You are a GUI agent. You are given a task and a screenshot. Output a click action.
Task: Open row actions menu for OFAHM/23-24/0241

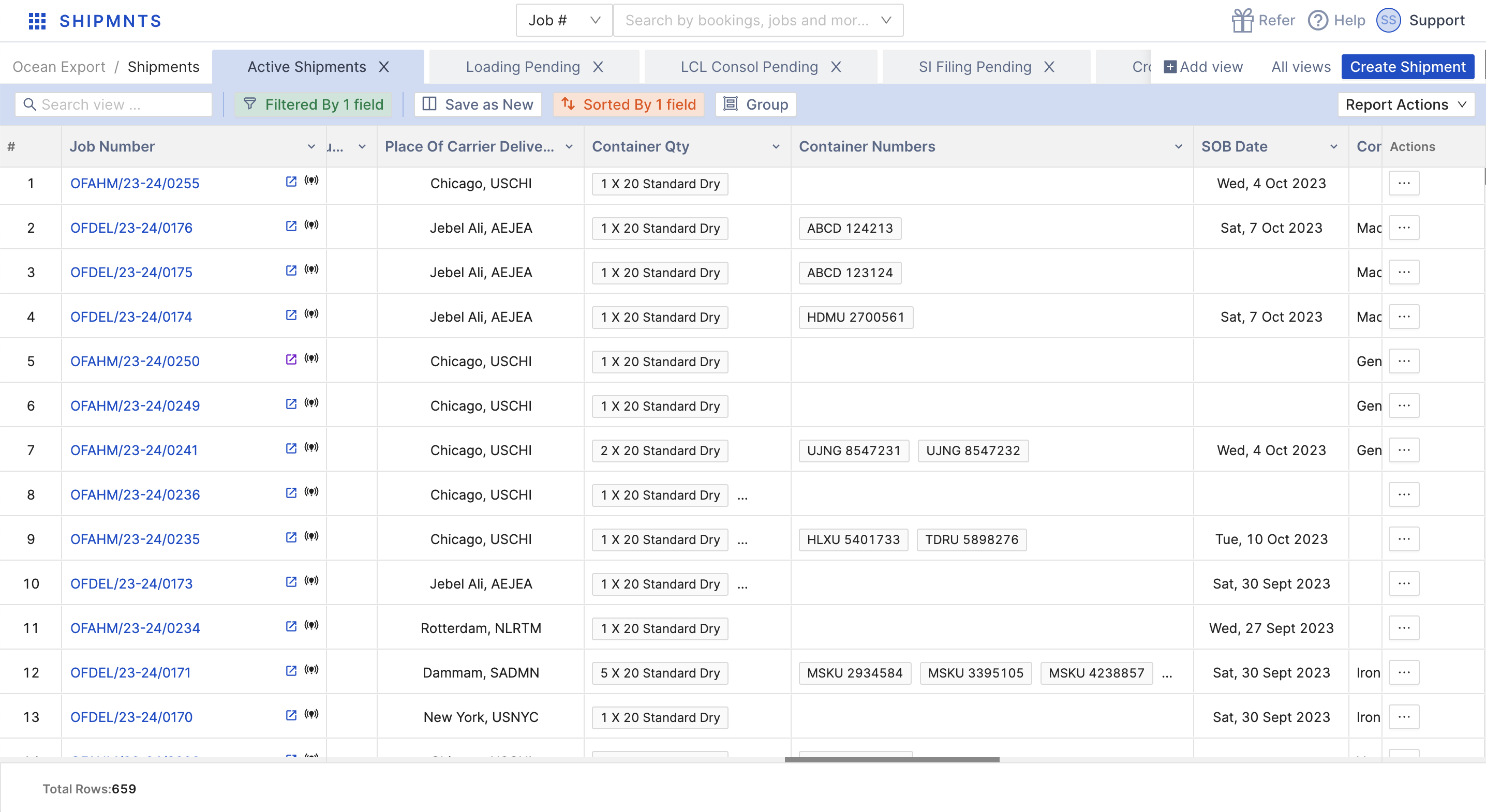click(x=1404, y=450)
